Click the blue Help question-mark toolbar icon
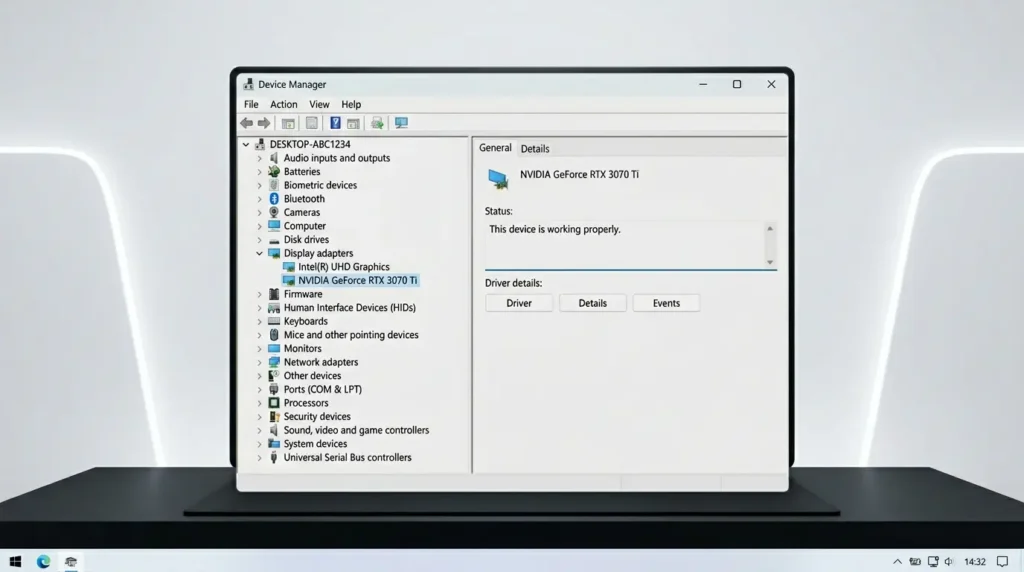The width and height of the screenshot is (1024, 572). [335, 123]
